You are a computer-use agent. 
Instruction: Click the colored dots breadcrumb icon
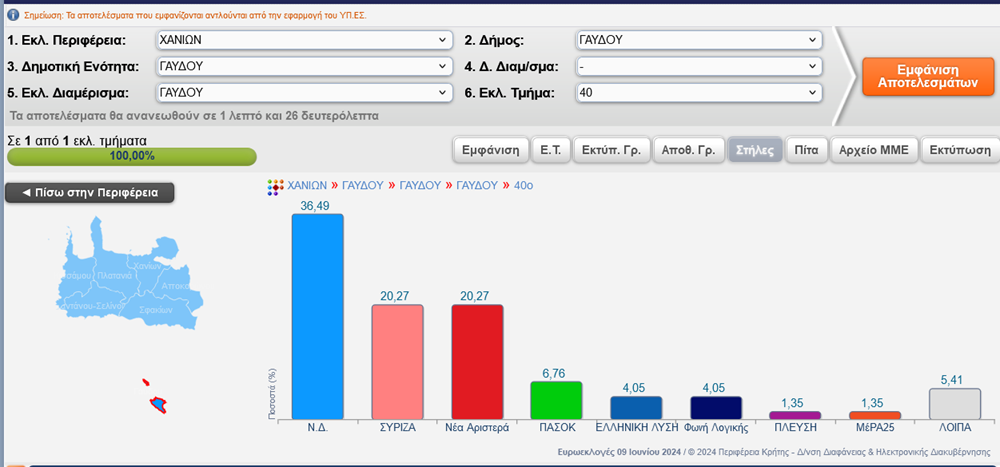click(x=275, y=187)
